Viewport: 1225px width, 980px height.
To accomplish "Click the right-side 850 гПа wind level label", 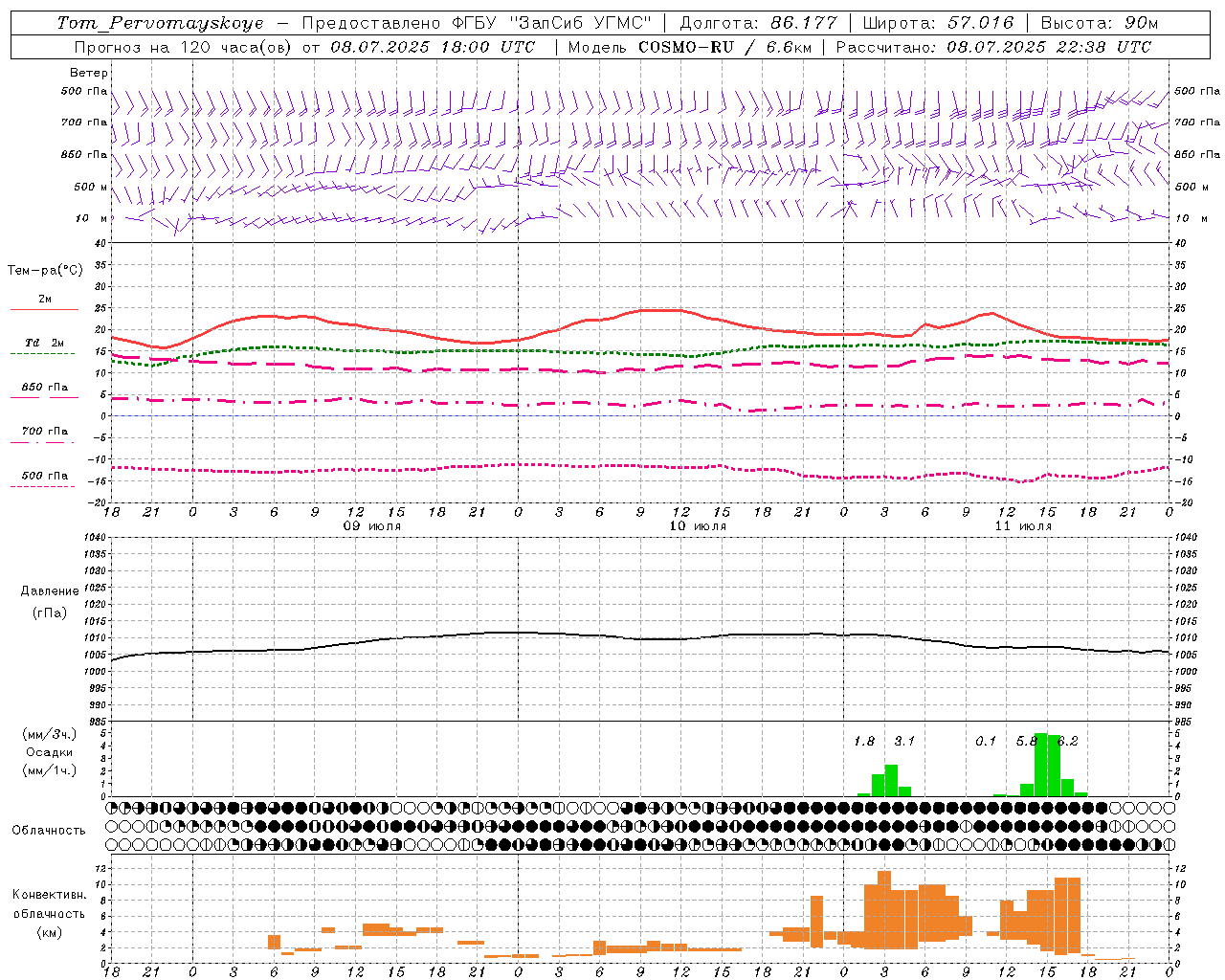I will 1197,154.
